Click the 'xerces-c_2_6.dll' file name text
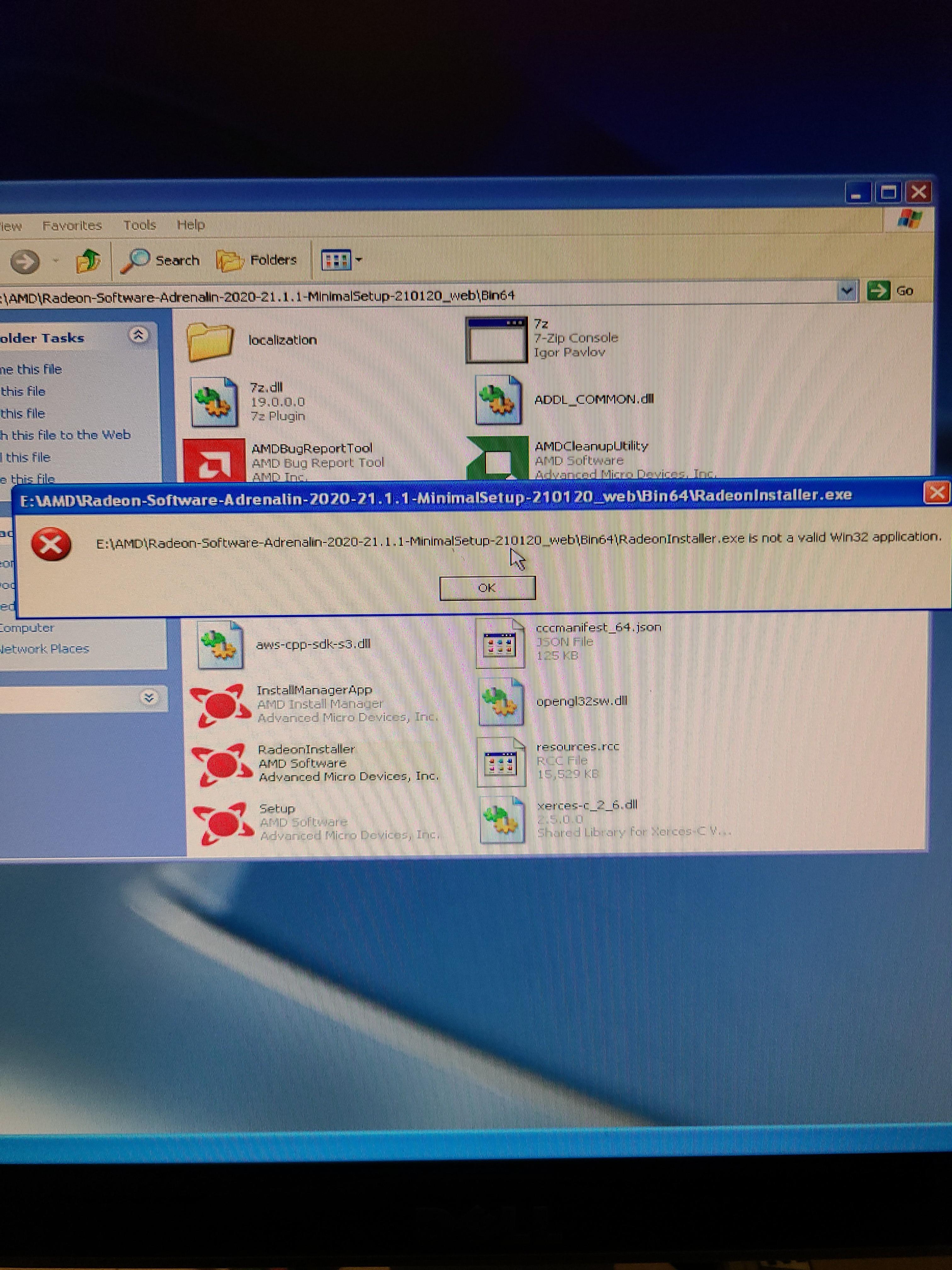This screenshot has height=1270, width=952. (587, 805)
